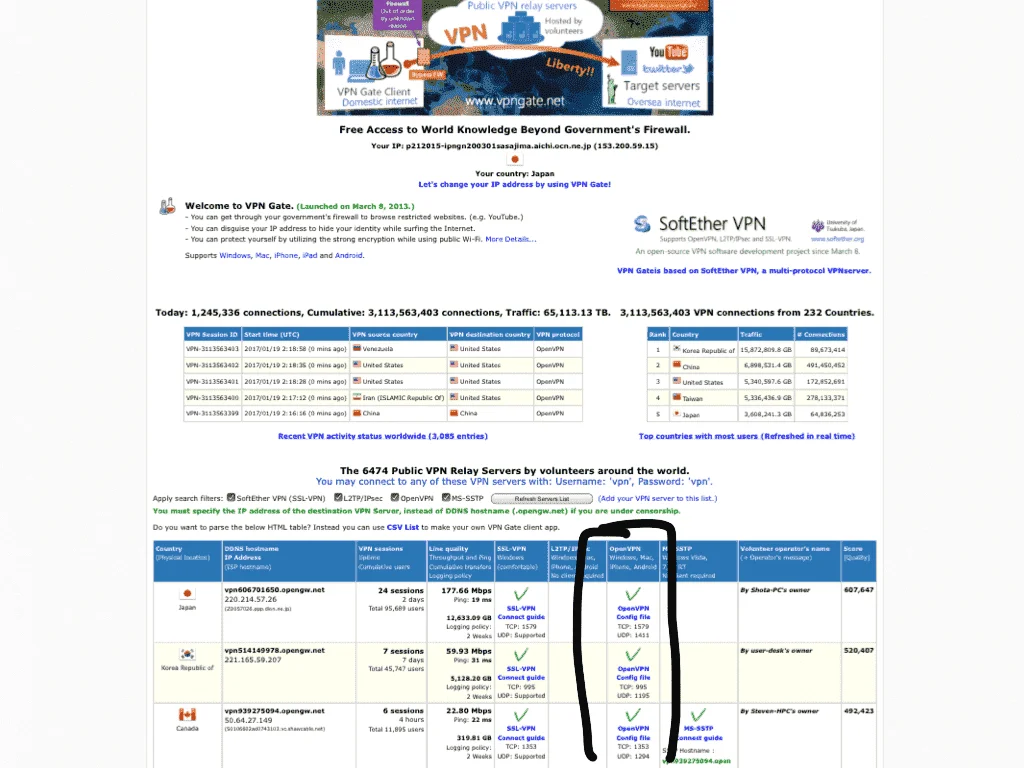Click IP address 221.165.59.207
Screen dimensions: 1024x768
(255, 660)
